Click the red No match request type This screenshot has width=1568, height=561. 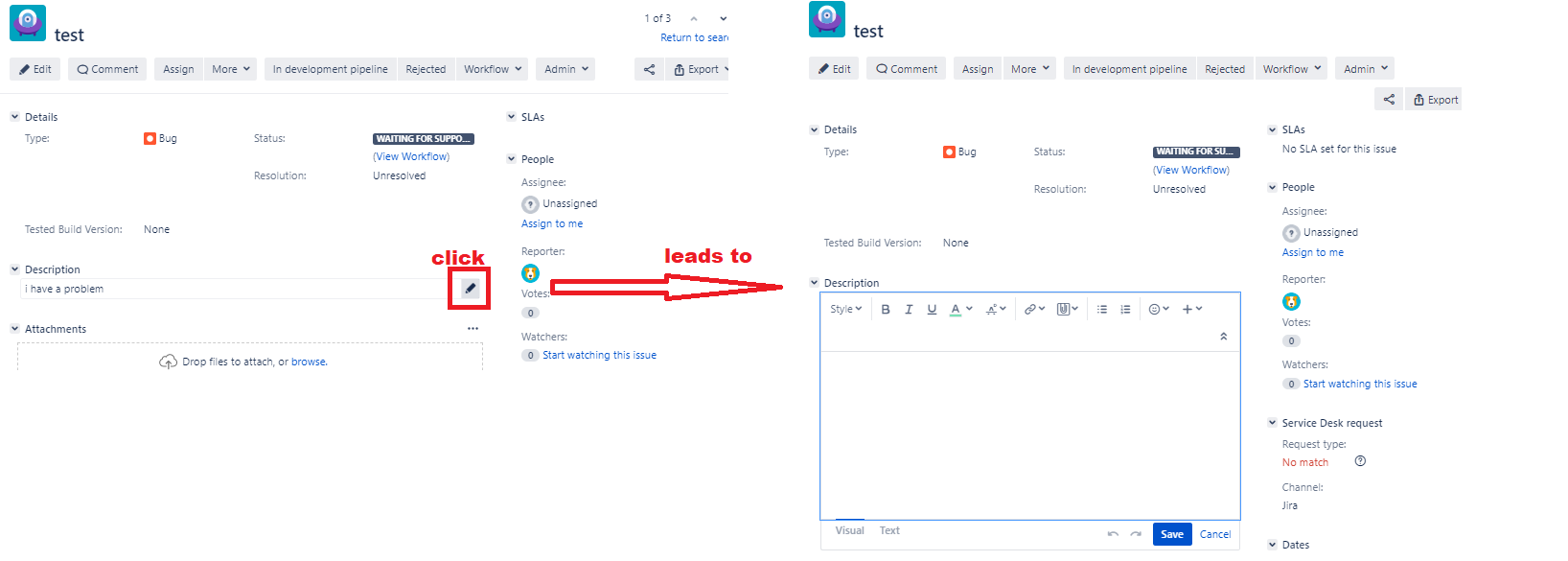1305,462
